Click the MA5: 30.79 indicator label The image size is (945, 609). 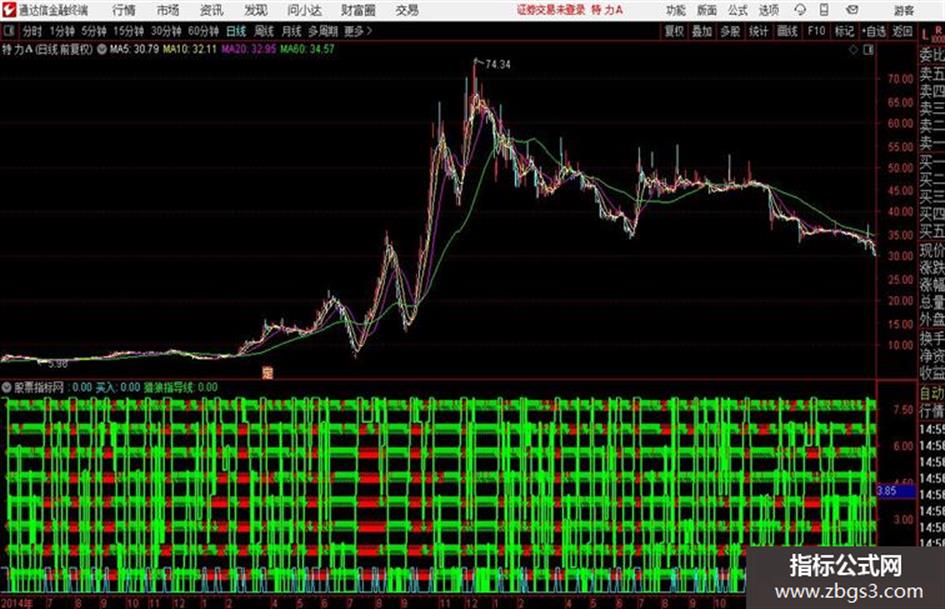click(134, 49)
